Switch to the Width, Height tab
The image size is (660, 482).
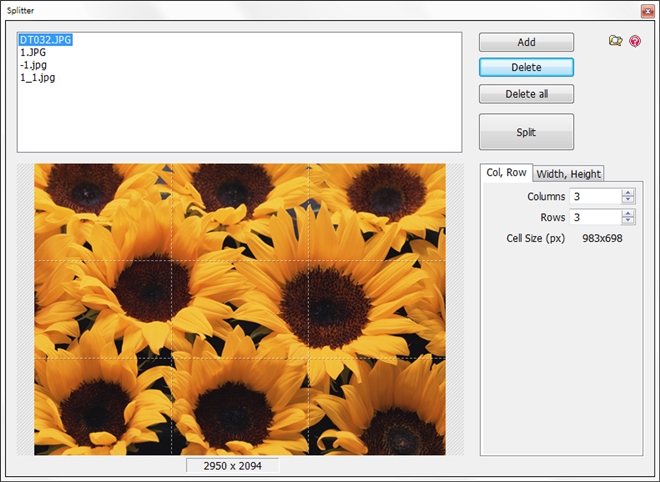(x=569, y=173)
